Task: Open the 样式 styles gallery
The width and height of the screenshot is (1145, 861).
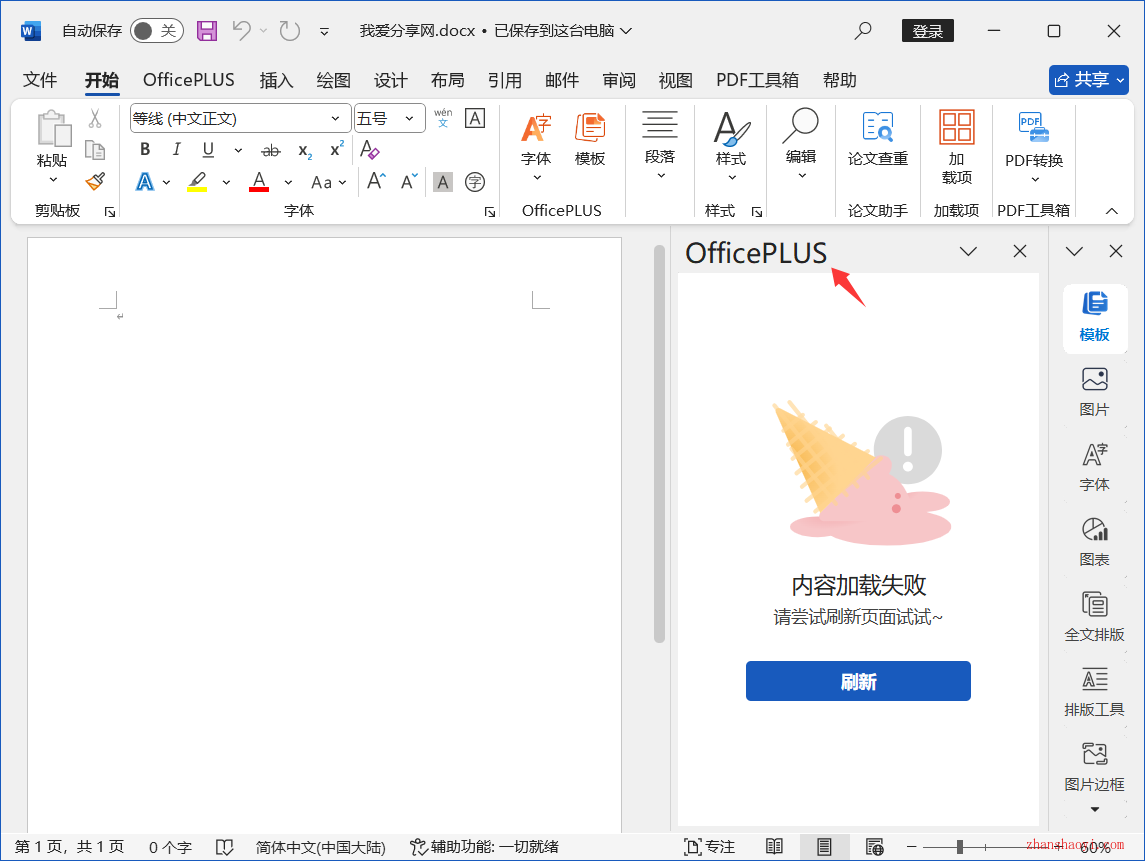Action: click(x=731, y=146)
